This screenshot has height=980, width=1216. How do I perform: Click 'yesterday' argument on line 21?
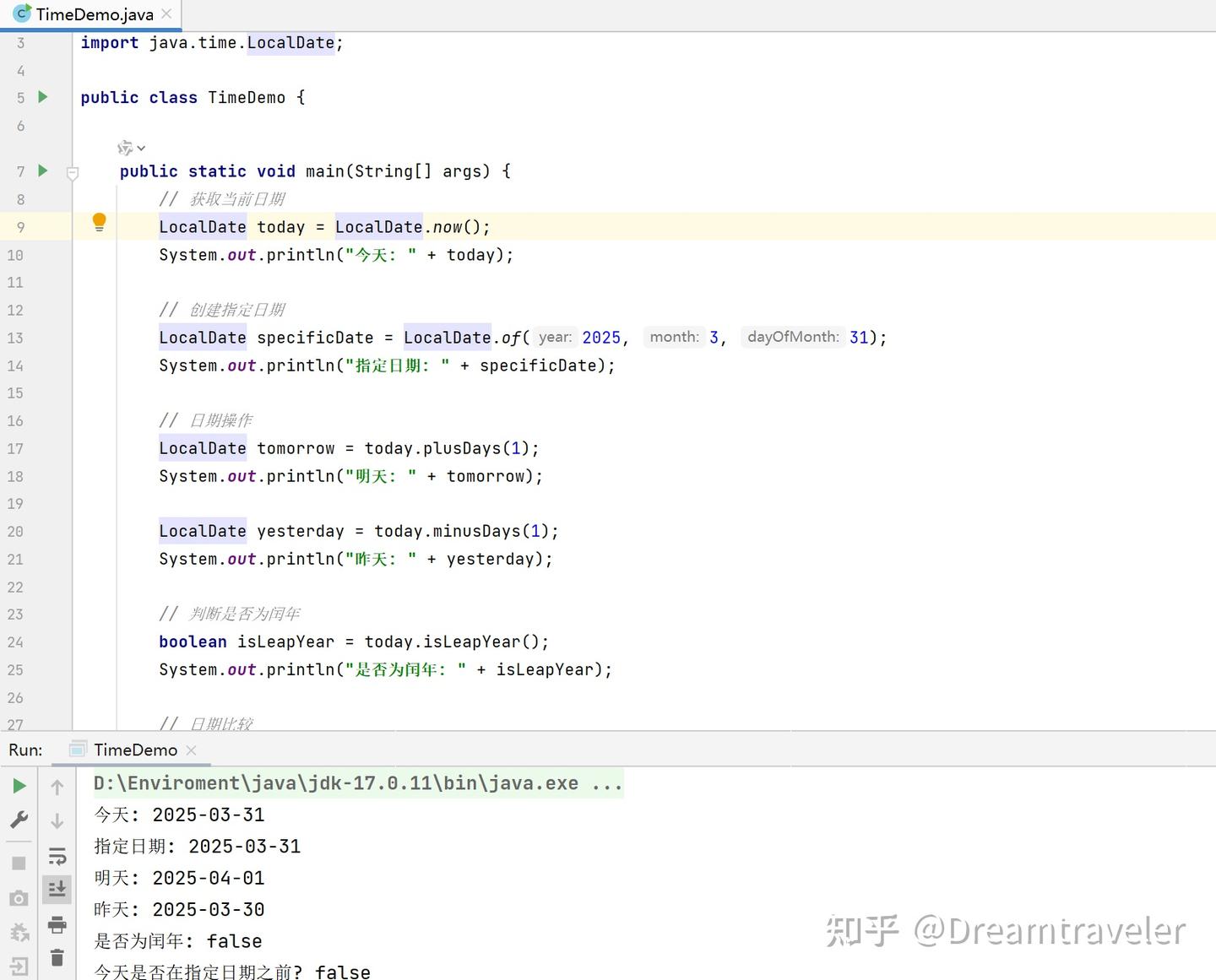[x=491, y=559]
